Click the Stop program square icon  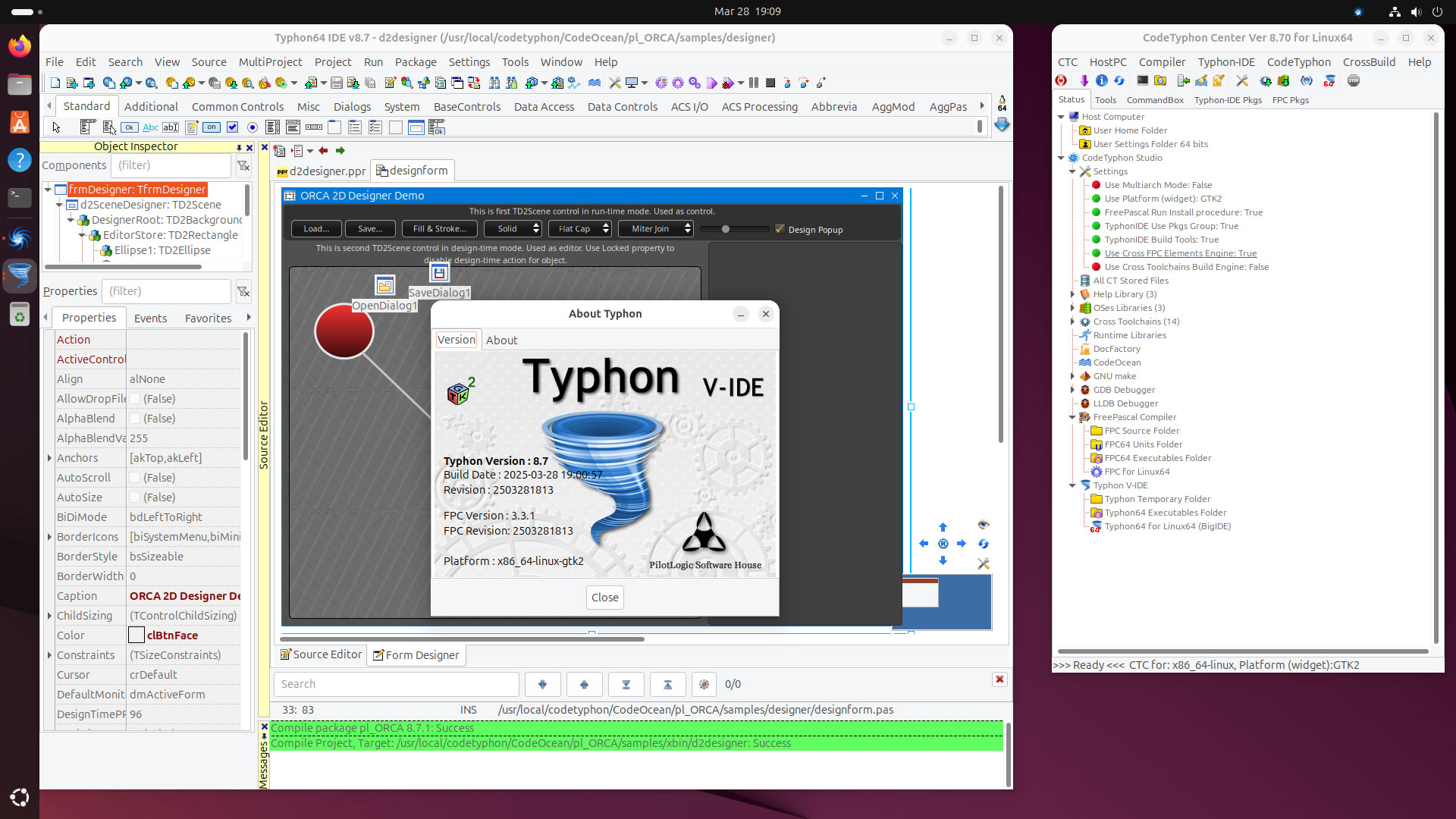click(x=770, y=83)
